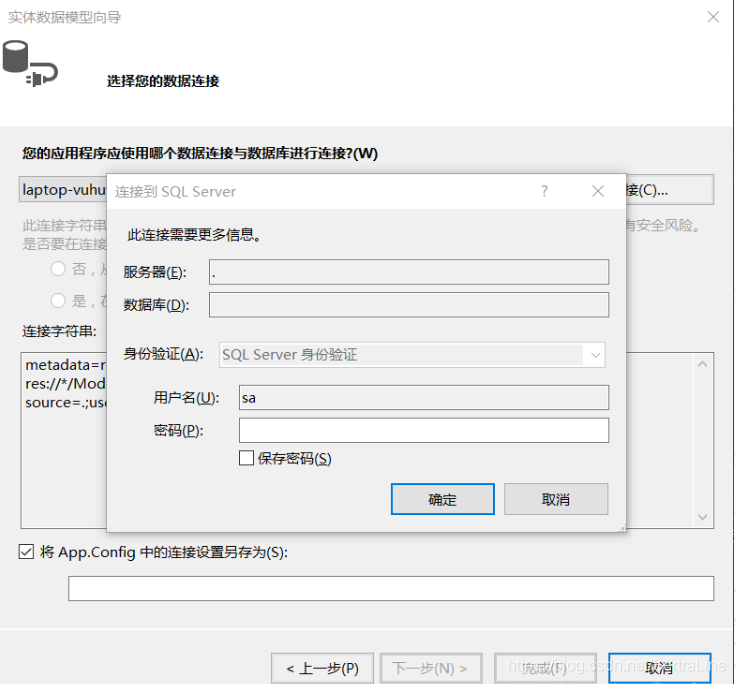
Task: Click the connection string text area
Action: tap(64, 440)
